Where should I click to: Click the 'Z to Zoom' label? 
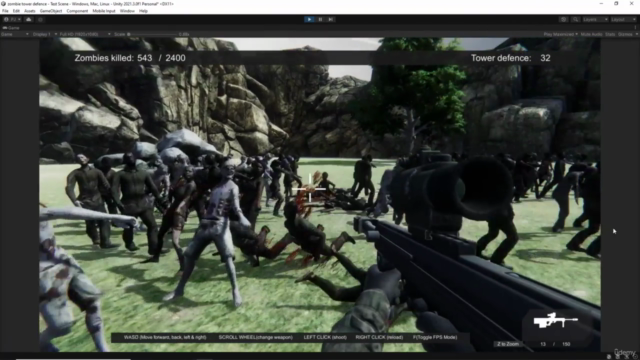pyautogui.click(x=508, y=344)
